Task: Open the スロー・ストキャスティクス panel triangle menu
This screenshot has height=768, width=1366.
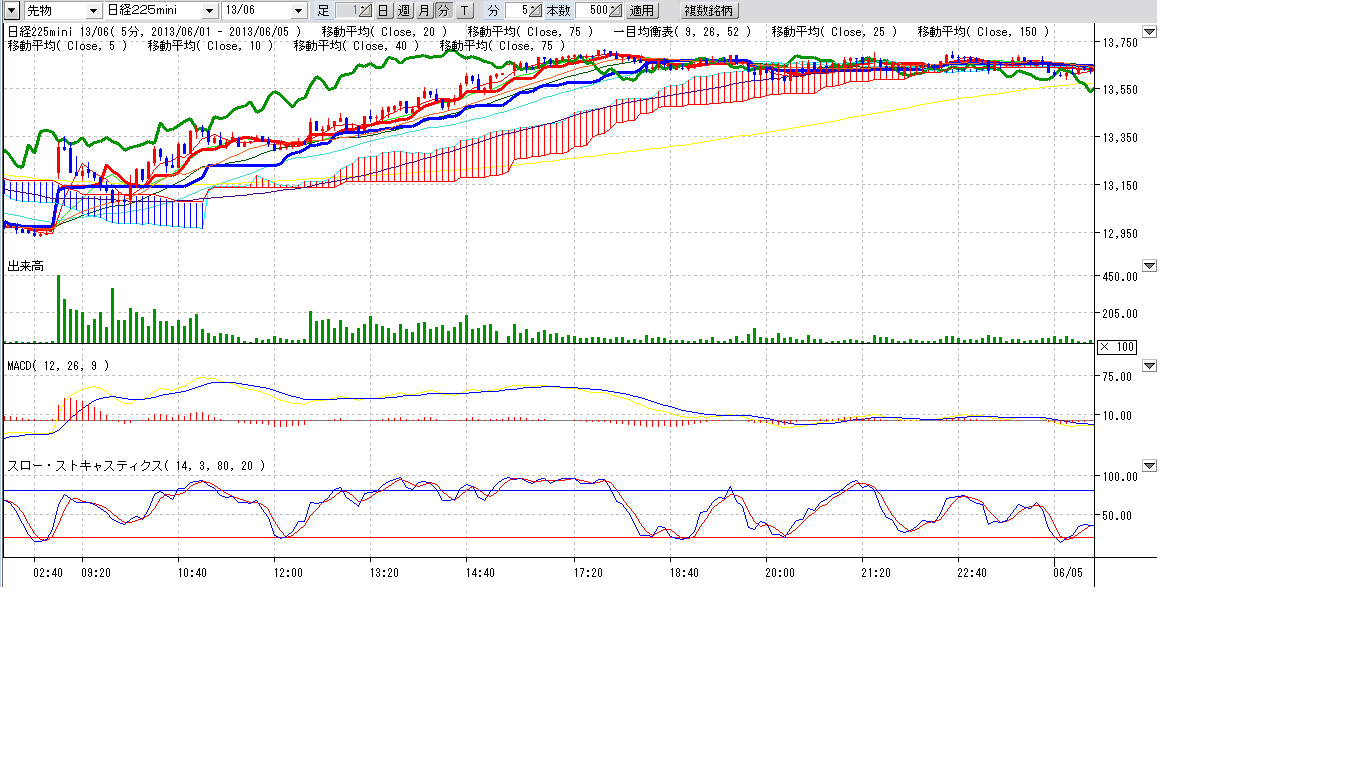Action: (x=1149, y=466)
